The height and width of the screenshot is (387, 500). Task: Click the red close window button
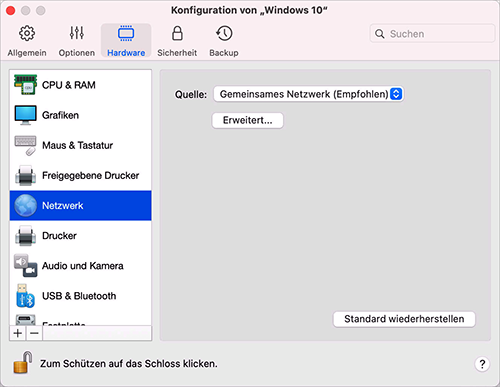(11, 11)
